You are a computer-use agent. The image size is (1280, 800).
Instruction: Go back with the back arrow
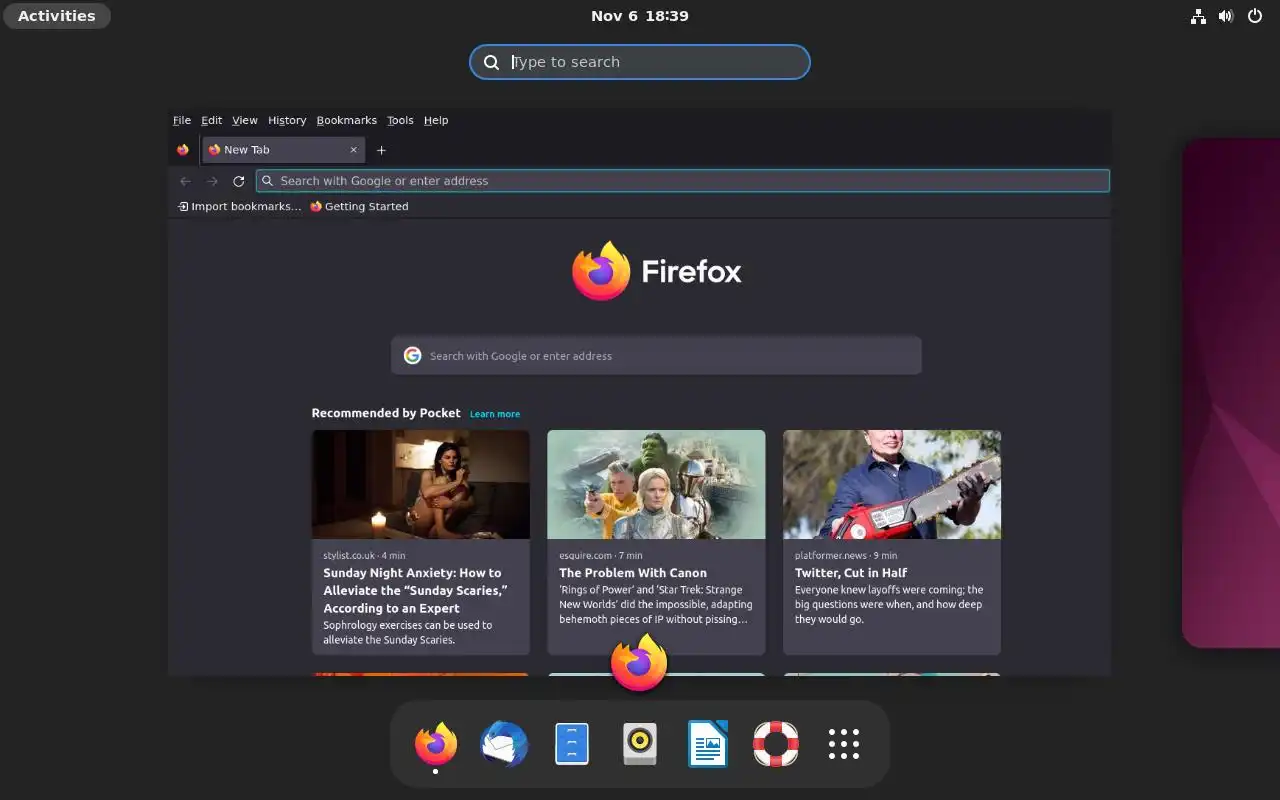tap(185, 181)
